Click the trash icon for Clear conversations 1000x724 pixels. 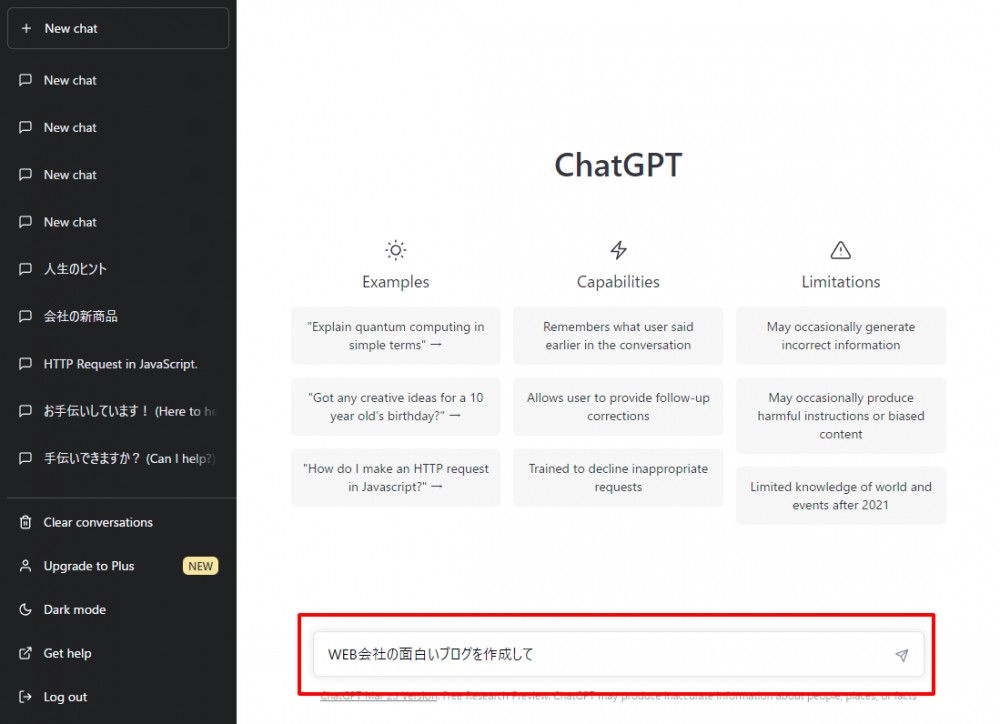coord(26,522)
